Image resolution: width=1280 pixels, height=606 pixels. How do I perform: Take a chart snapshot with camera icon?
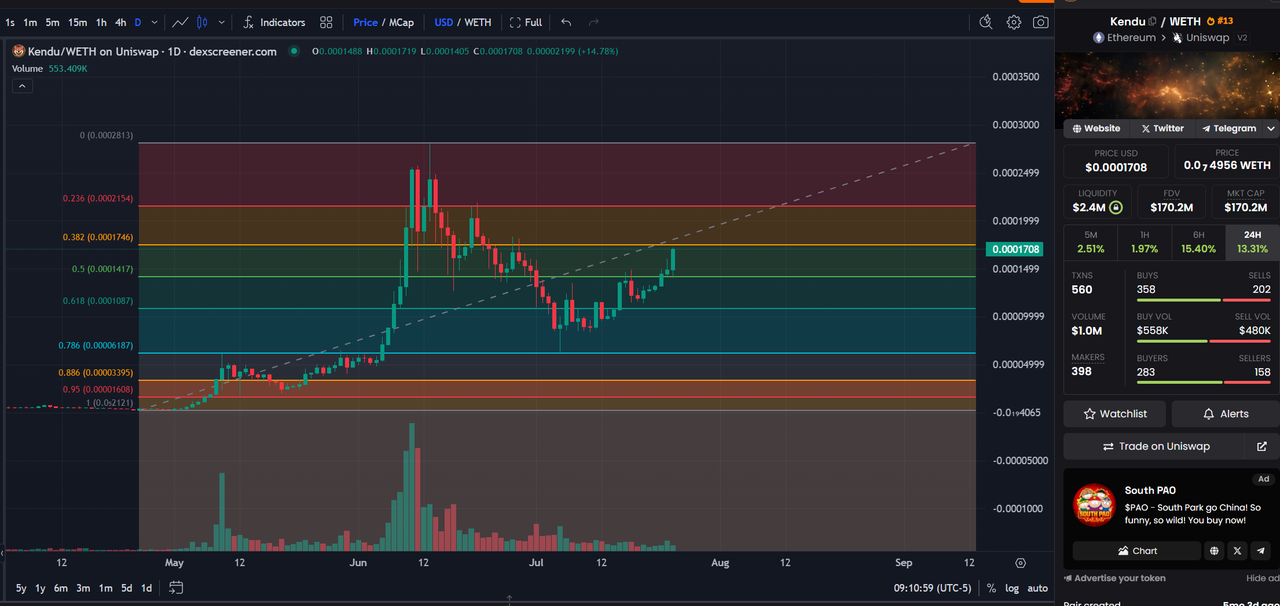point(1041,22)
